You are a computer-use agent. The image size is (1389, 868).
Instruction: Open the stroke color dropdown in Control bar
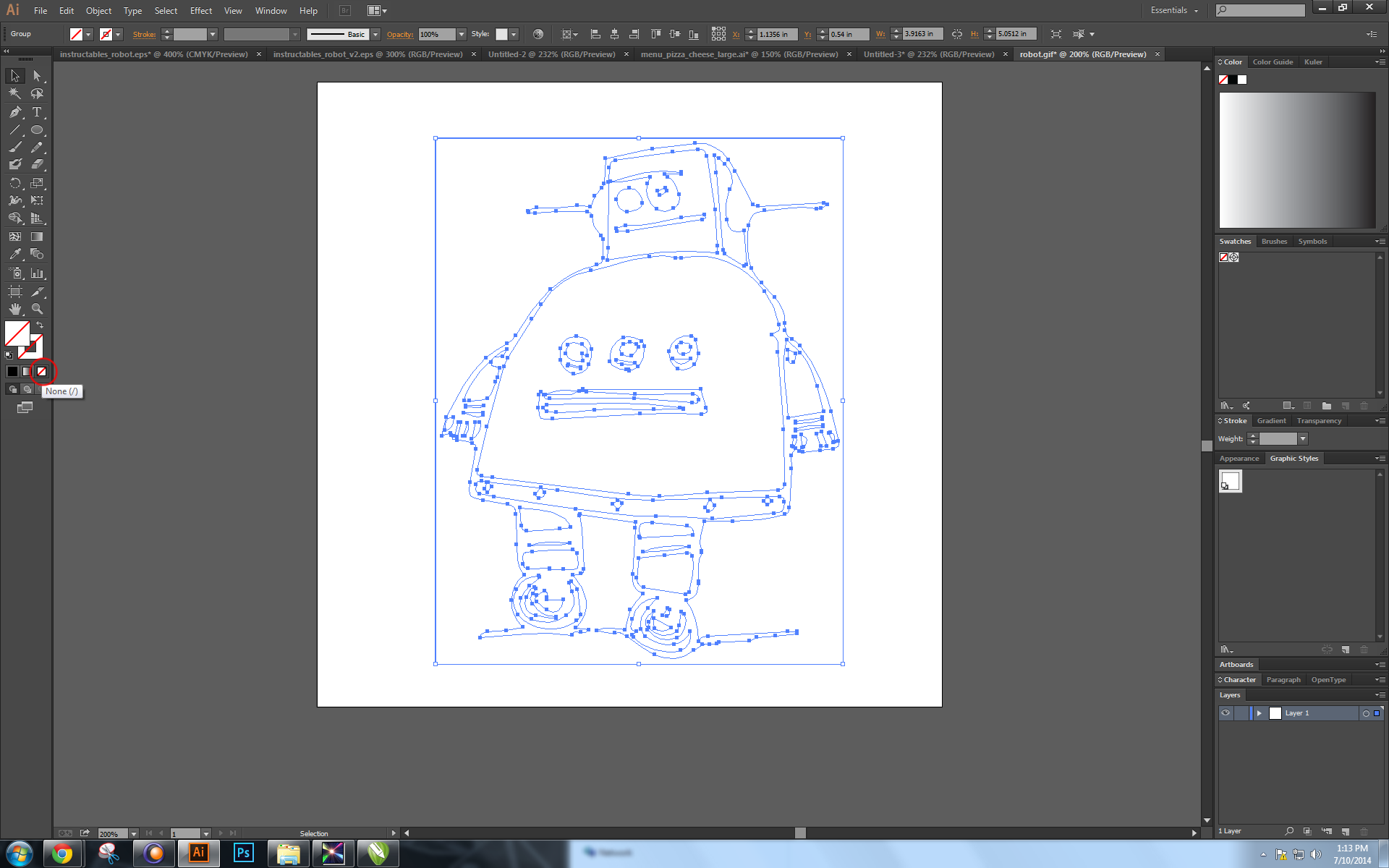118,34
